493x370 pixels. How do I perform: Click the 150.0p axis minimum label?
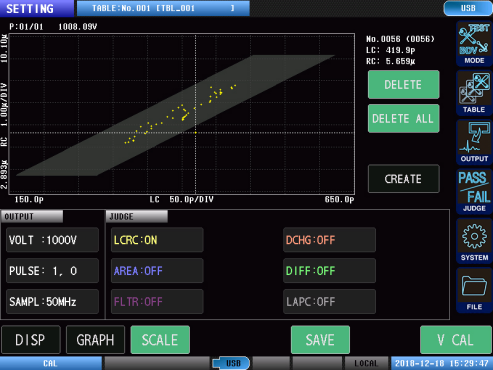click(29, 199)
